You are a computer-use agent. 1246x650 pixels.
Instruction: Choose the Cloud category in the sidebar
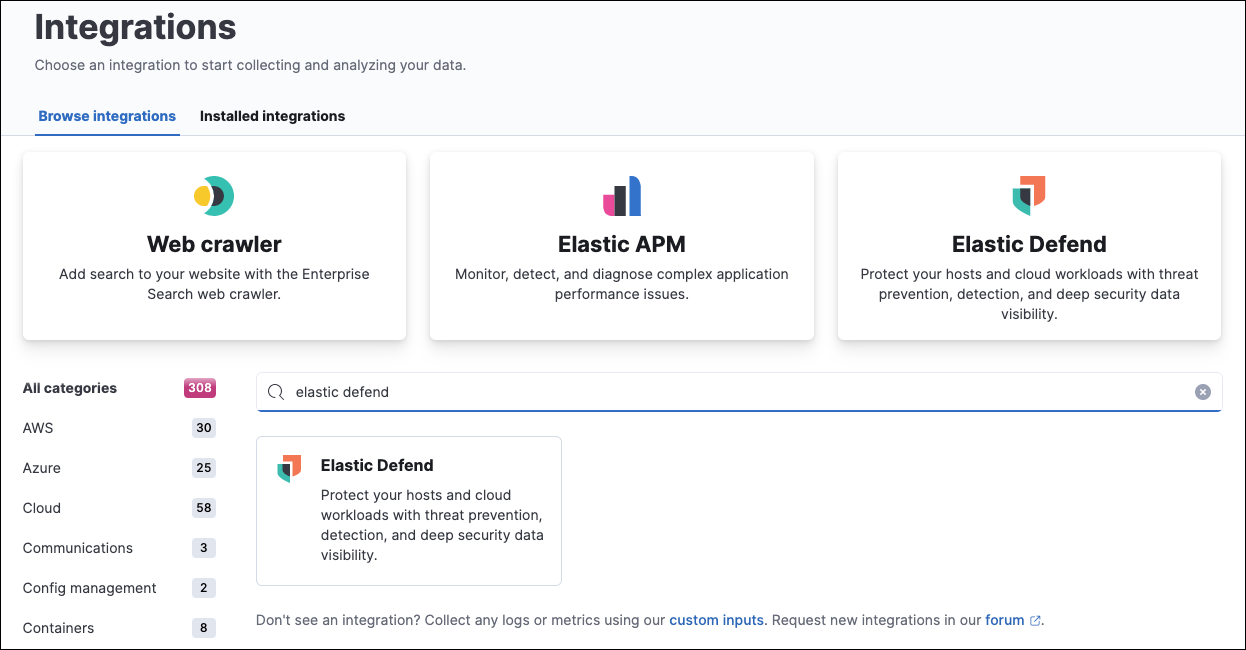point(41,508)
